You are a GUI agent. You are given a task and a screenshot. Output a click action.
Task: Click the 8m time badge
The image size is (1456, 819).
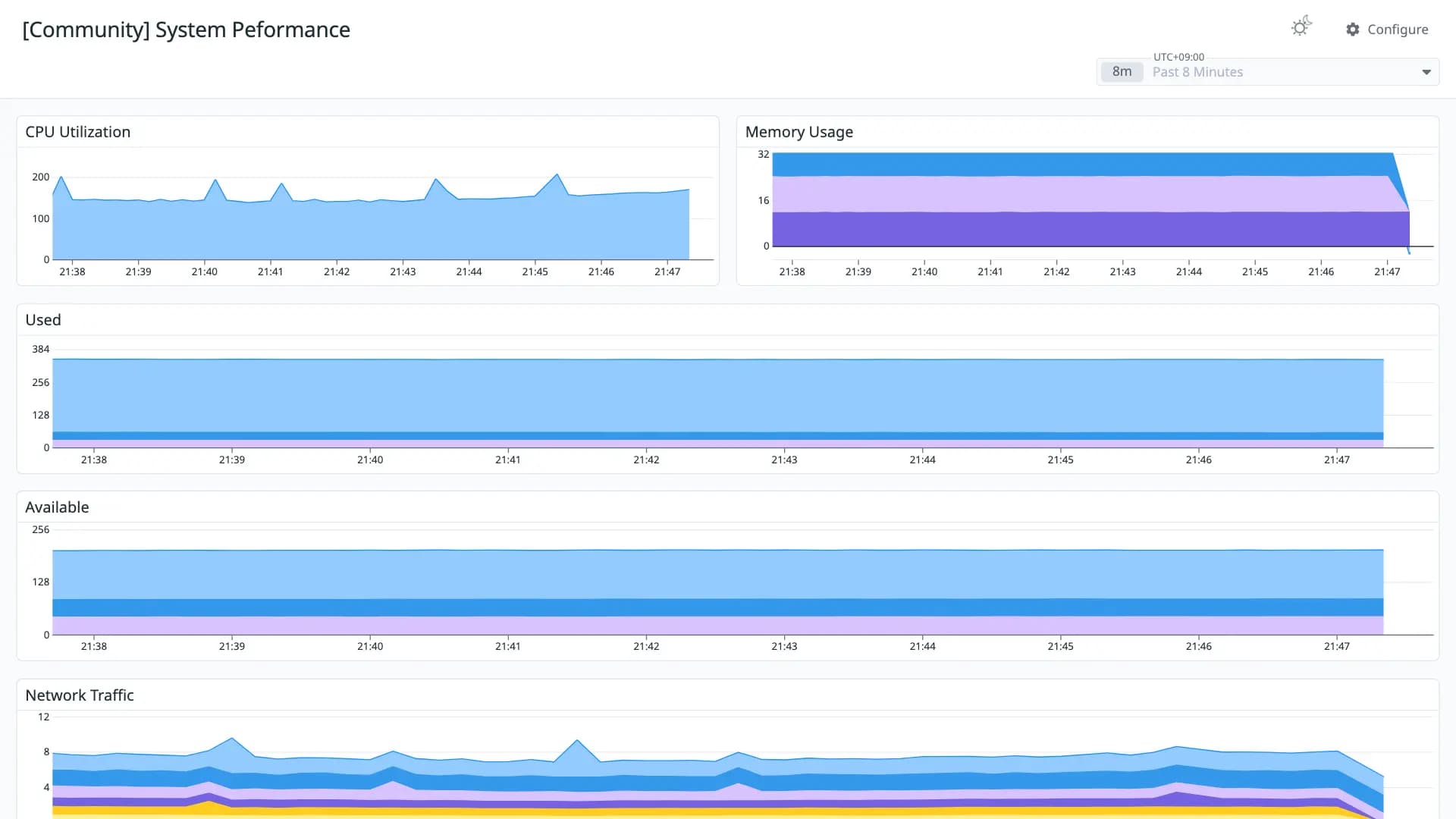pos(1122,72)
